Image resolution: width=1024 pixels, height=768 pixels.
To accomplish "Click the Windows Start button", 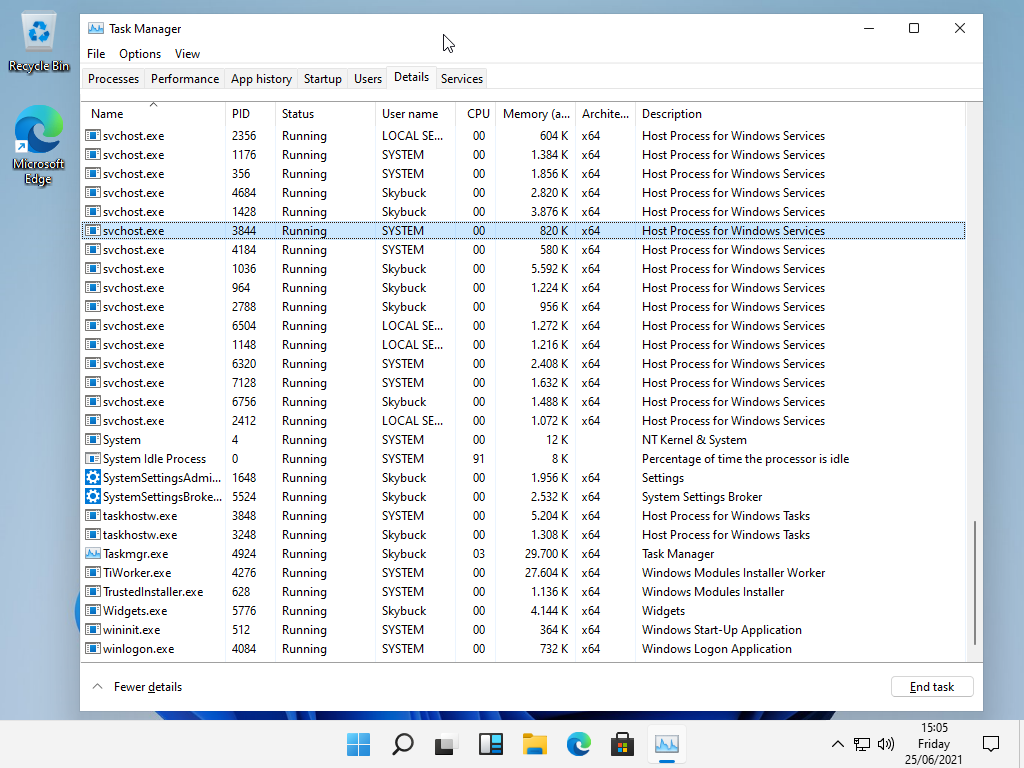I will click(358, 744).
